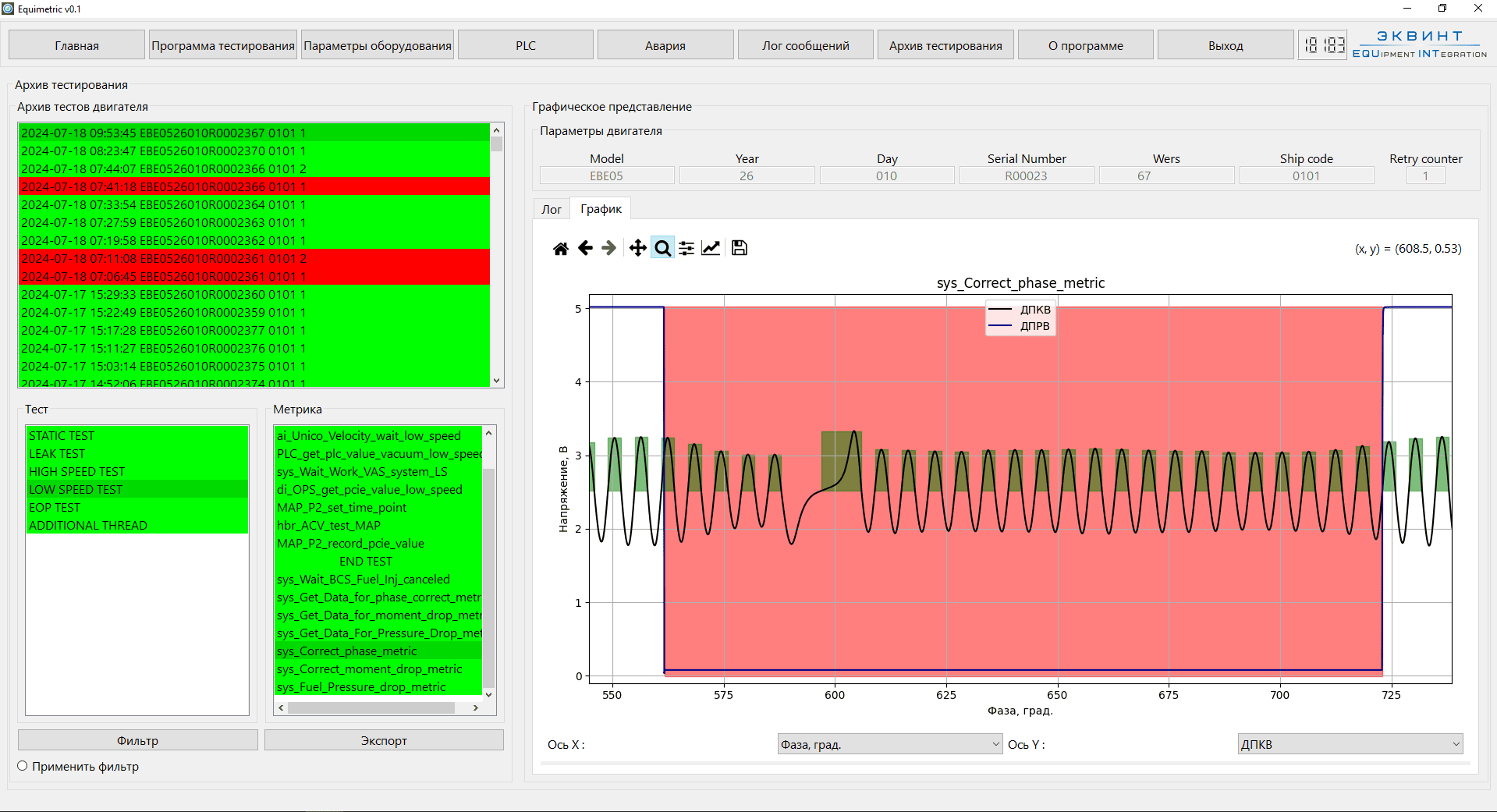Enable the Применить фильтр radio button
Viewport: 1497px width, 812px height.
click(23, 766)
